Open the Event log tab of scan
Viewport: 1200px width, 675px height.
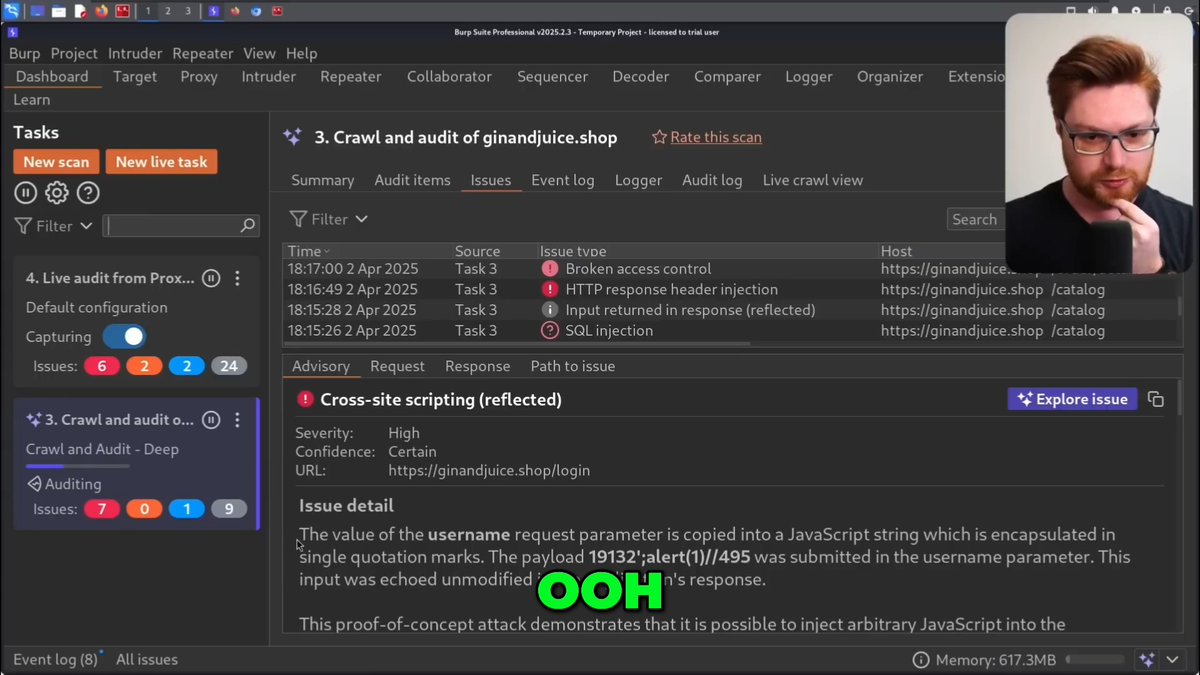tap(562, 180)
